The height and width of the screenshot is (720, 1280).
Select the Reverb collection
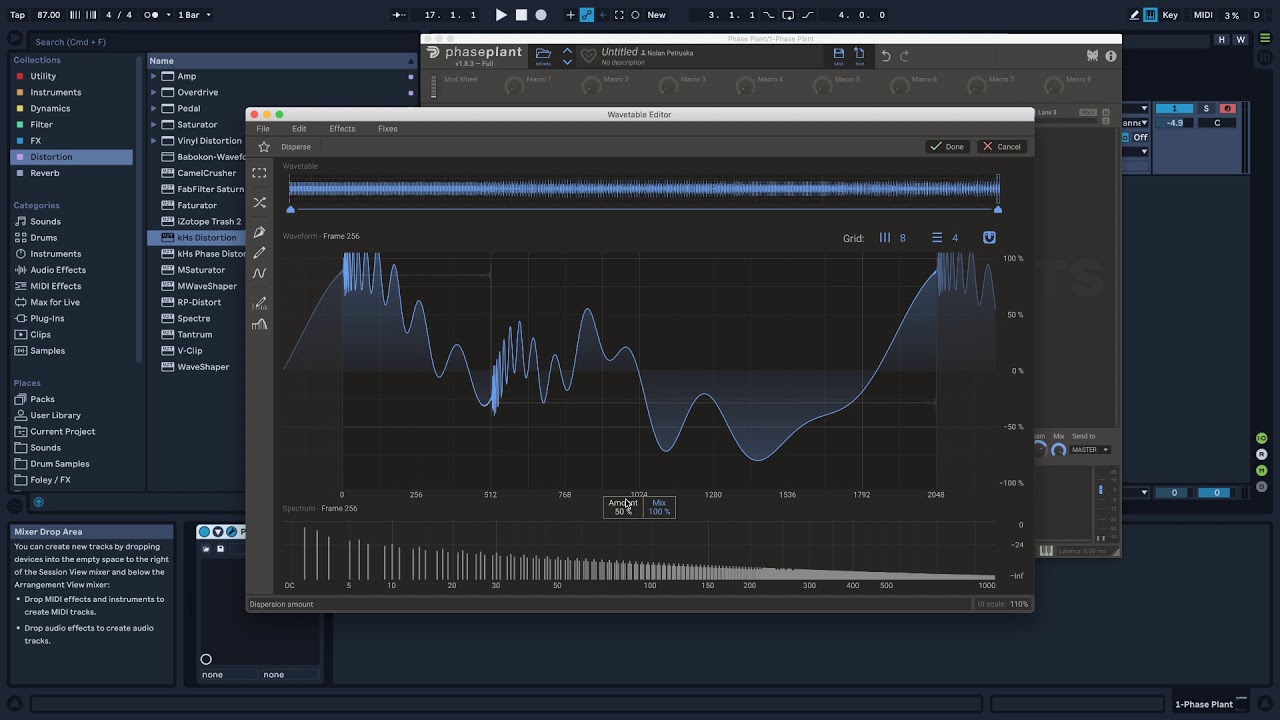tap(71, 173)
